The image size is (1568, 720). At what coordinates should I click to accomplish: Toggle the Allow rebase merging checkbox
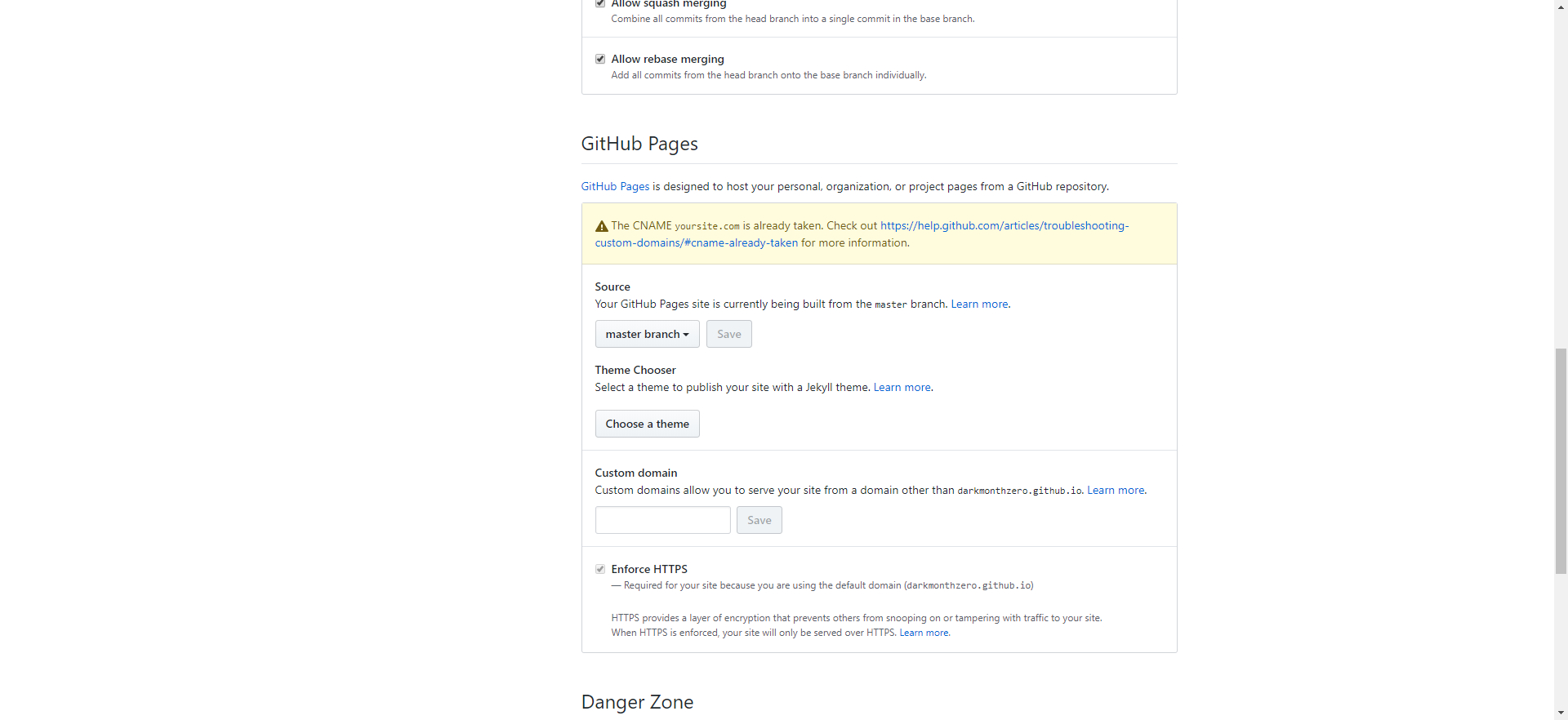(600, 59)
